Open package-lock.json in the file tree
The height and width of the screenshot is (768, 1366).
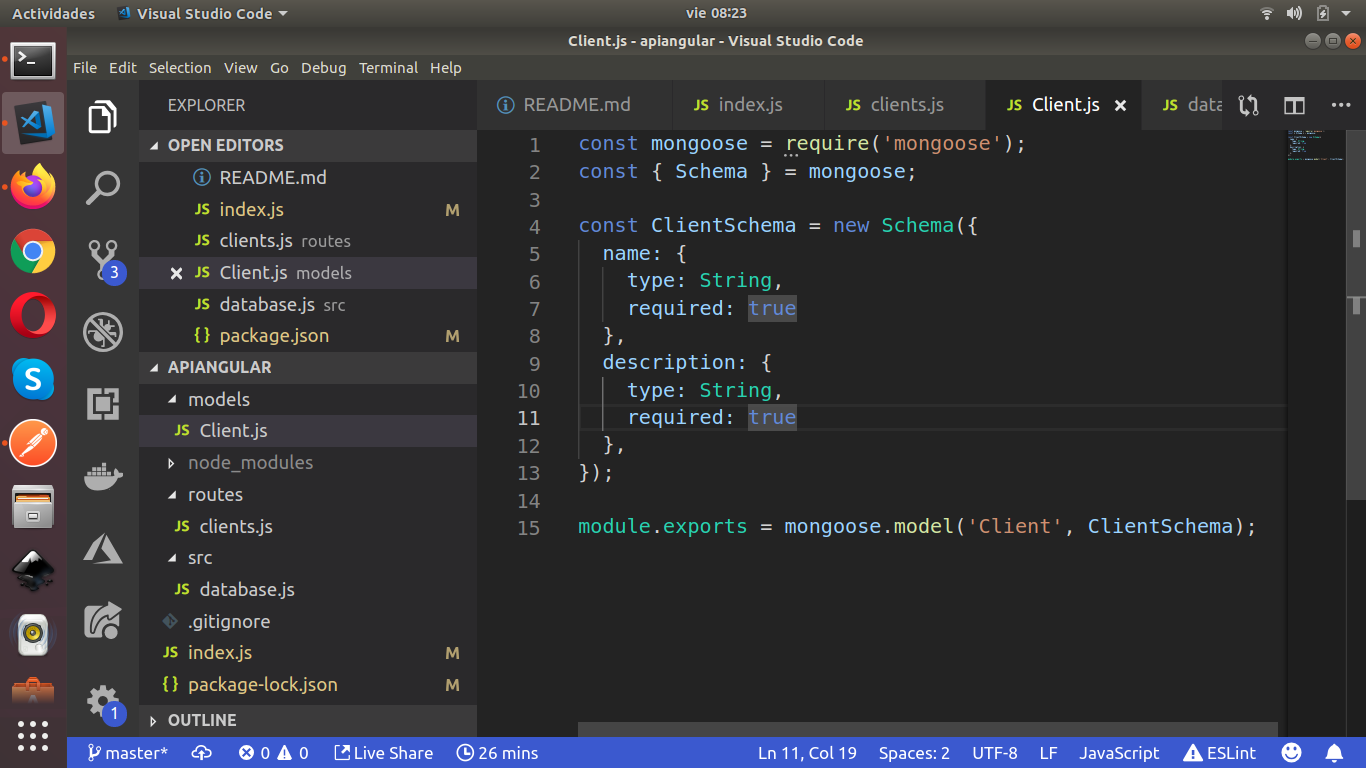pyautogui.click(x=308, y=685)
